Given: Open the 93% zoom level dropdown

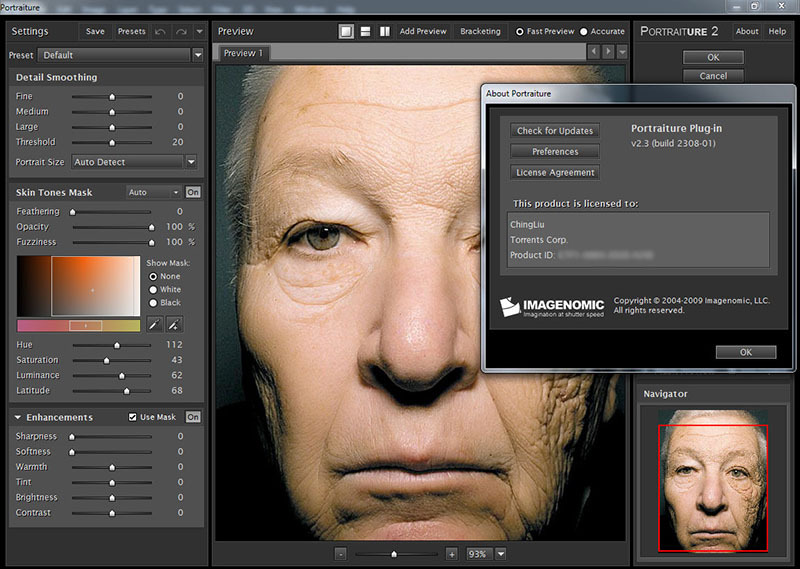Looking at the screenshot, I should coord(501,554).
